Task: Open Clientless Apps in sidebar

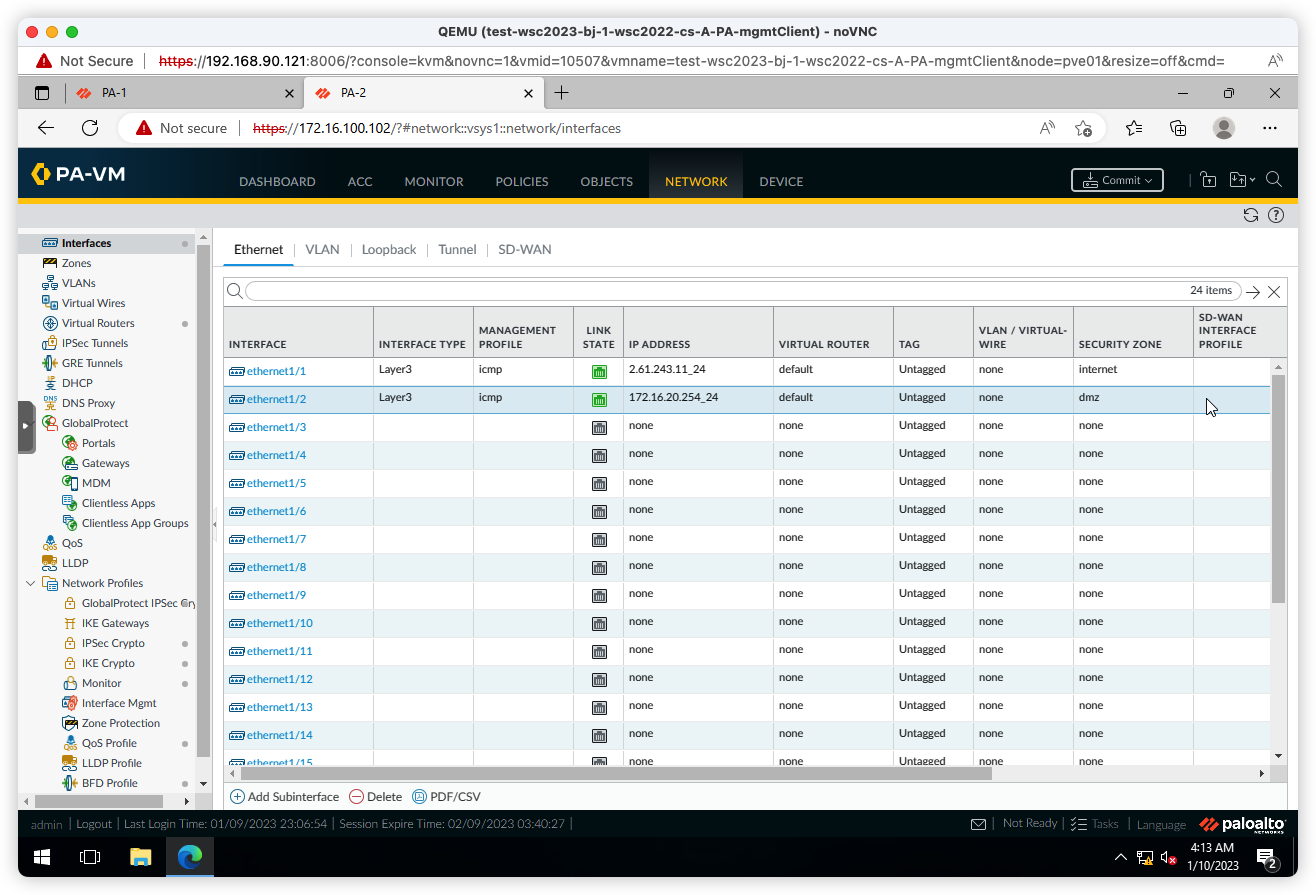Action: [109, 503]
